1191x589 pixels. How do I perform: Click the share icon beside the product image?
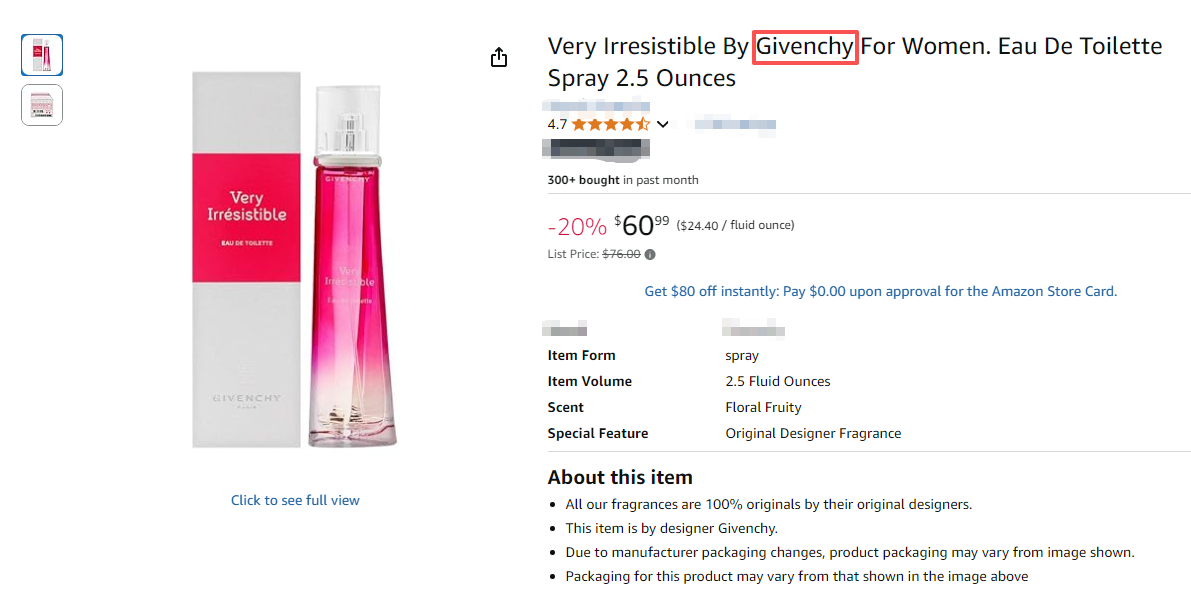pos(500,57)
